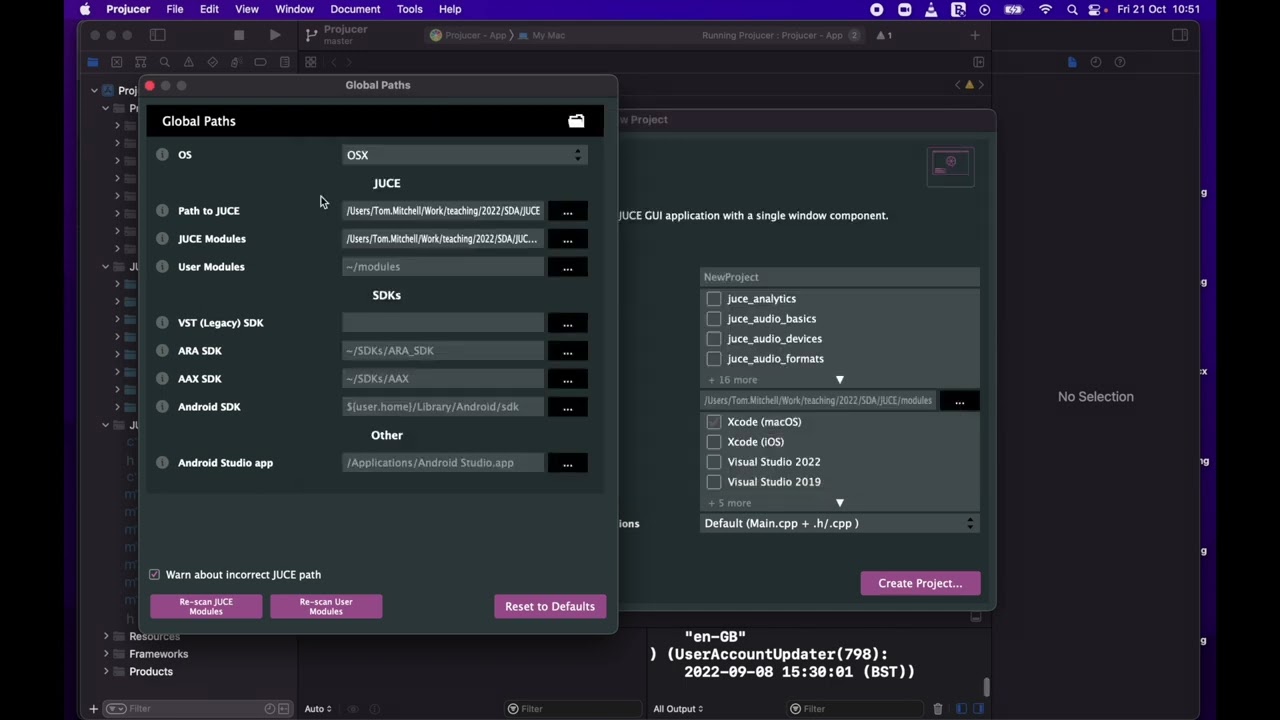Toggle Warn about incorrect JUCE path
Viewport: 1280px width, 720px height.
[x=154, y=575]
